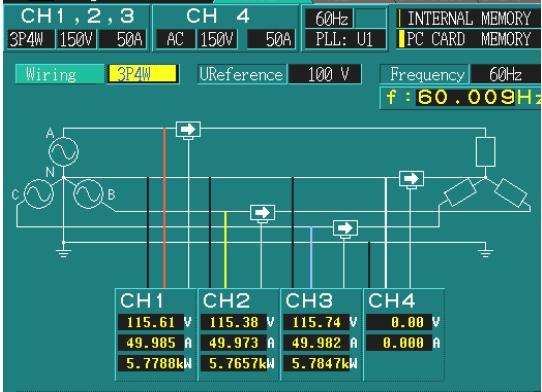Select INTERNAL MEMORY storage option
Screen dimensions: 542x392
pyautogui.click(x=469, y=19)
